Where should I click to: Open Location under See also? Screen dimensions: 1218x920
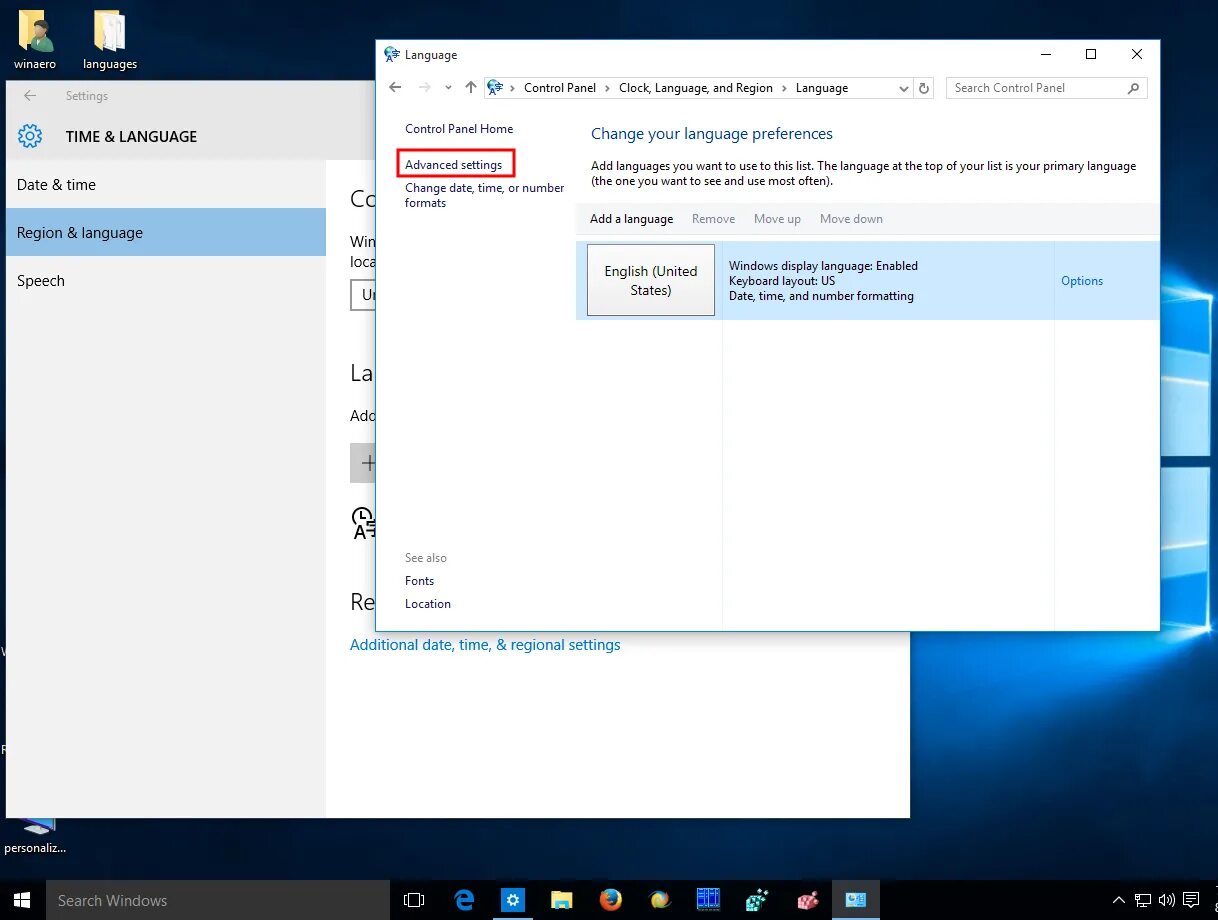coord(428,604)
